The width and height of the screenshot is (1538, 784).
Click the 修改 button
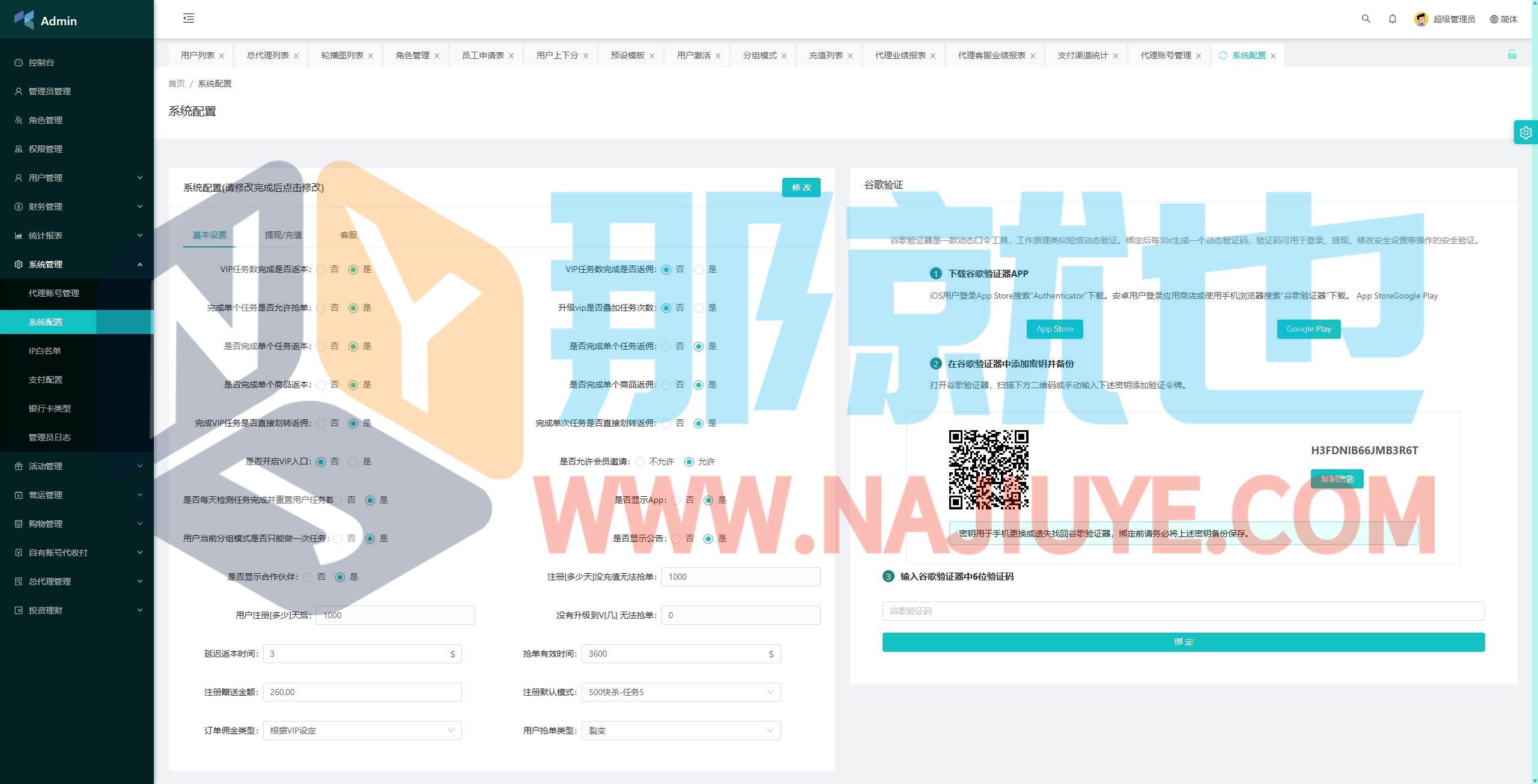(x=801, y=187)
